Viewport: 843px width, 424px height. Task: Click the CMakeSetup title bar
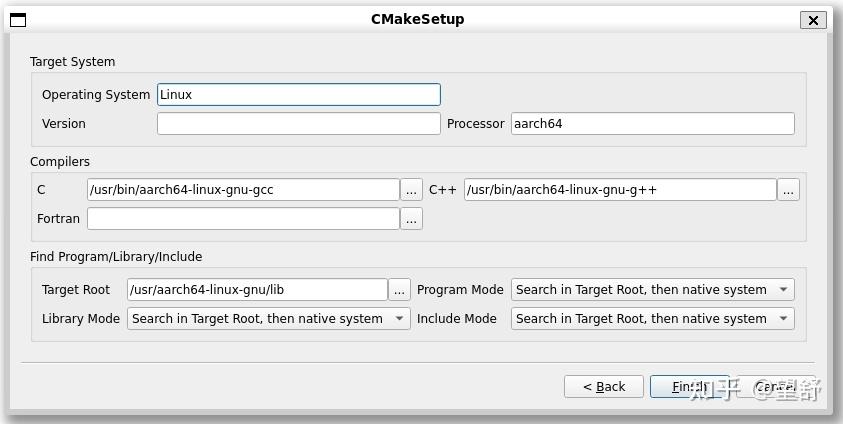tap(418, 19)
